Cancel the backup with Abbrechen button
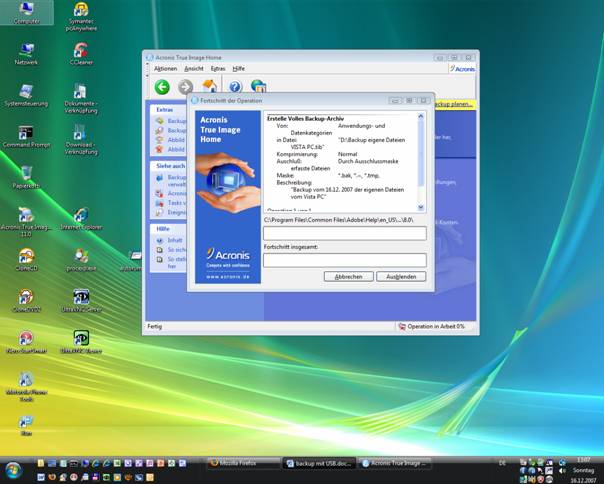The height and width of the screenshot is (484, 604). point(349,277)
